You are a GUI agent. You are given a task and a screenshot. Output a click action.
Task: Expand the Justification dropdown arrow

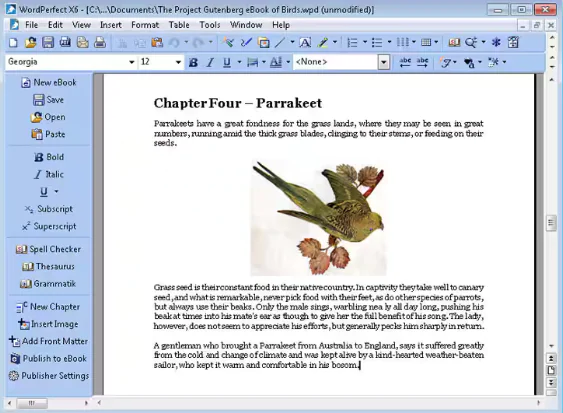(x=264, y=62)
